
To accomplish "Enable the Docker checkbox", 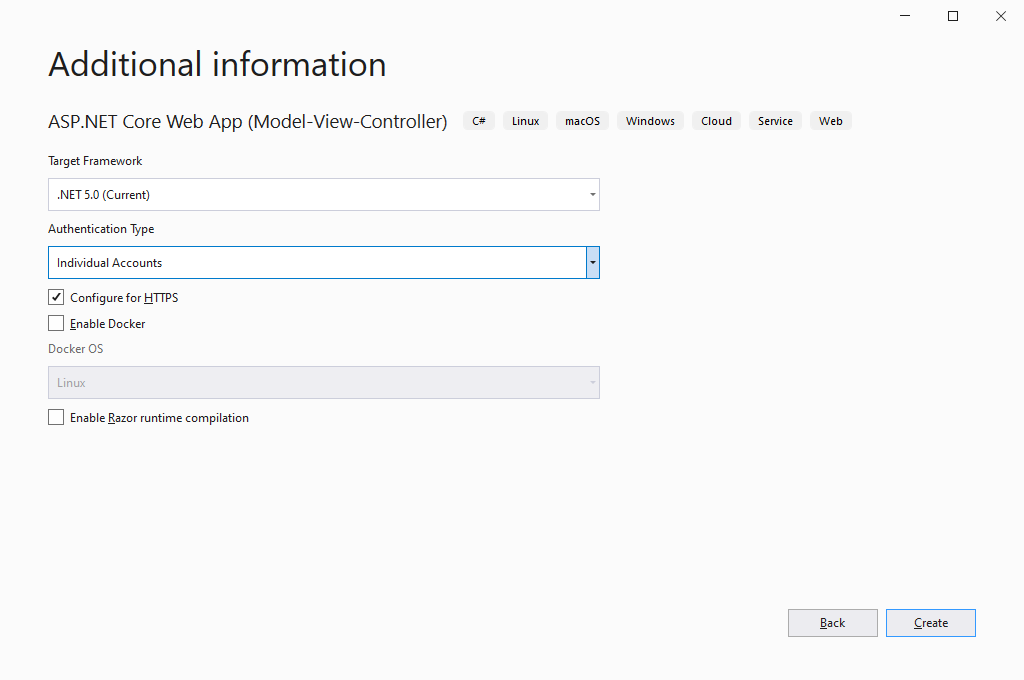I will pos(56,323).
